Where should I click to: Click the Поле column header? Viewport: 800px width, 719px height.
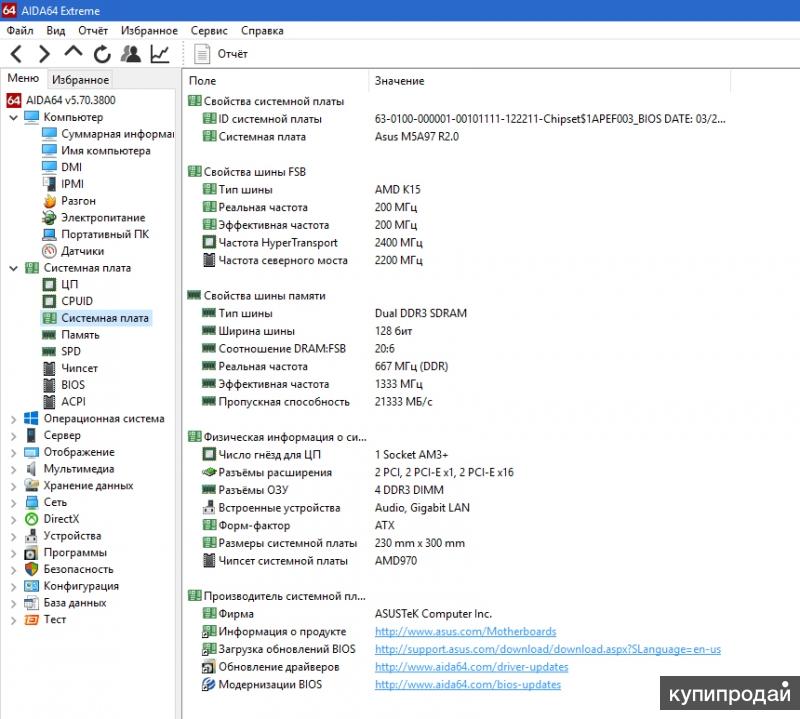(x=203, y=81)
